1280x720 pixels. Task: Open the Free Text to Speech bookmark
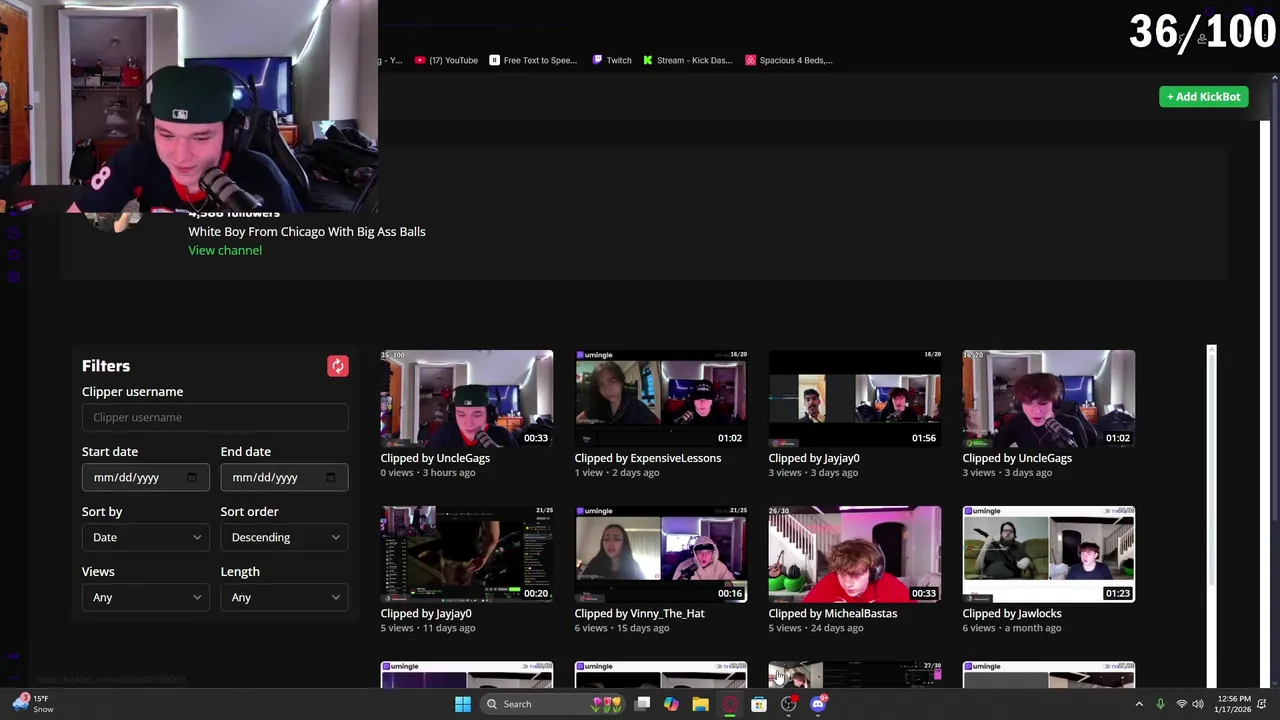click(x=533, y=60)
